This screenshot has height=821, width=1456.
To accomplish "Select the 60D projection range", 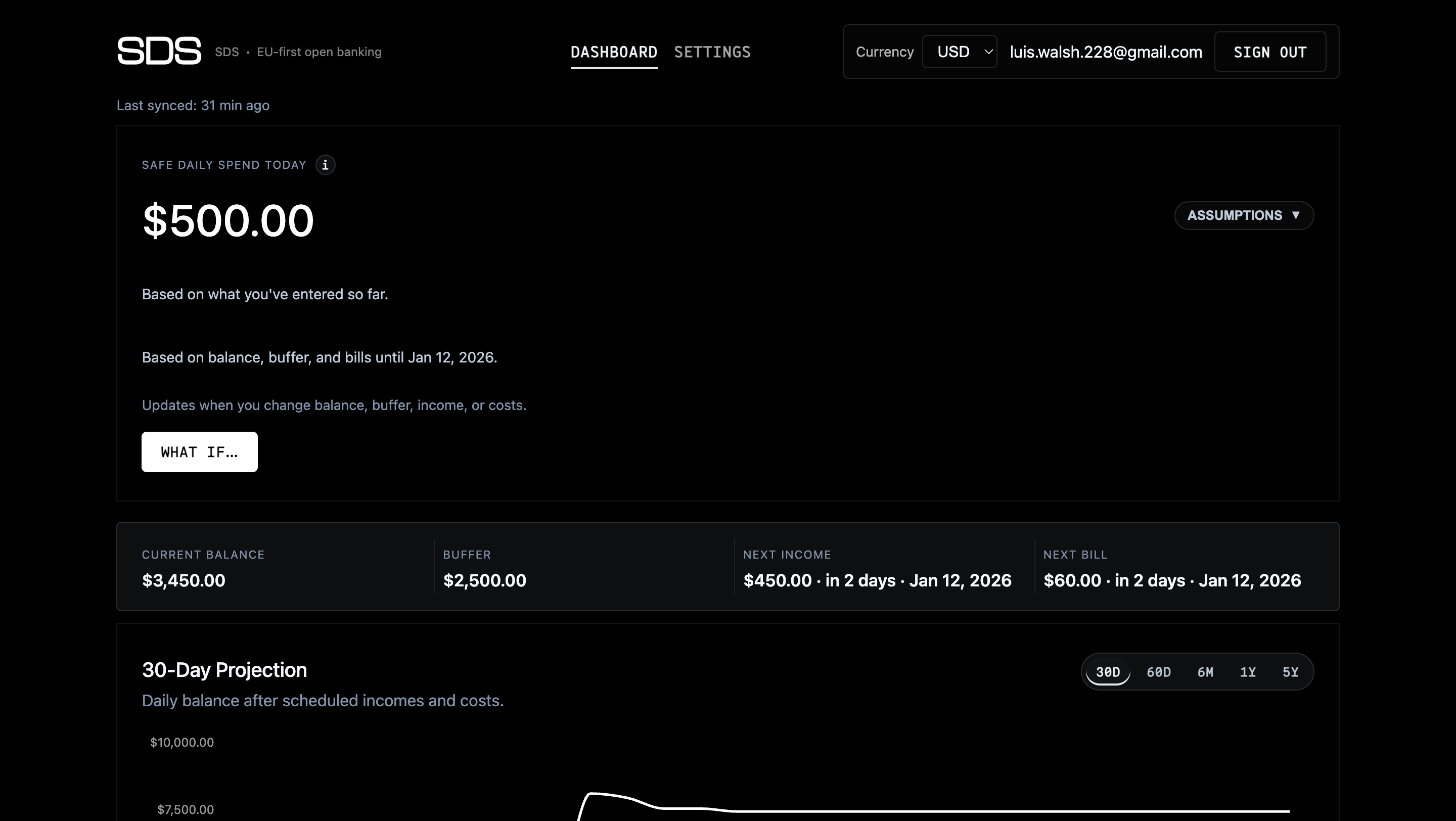I will click(x=1159, y=672).
